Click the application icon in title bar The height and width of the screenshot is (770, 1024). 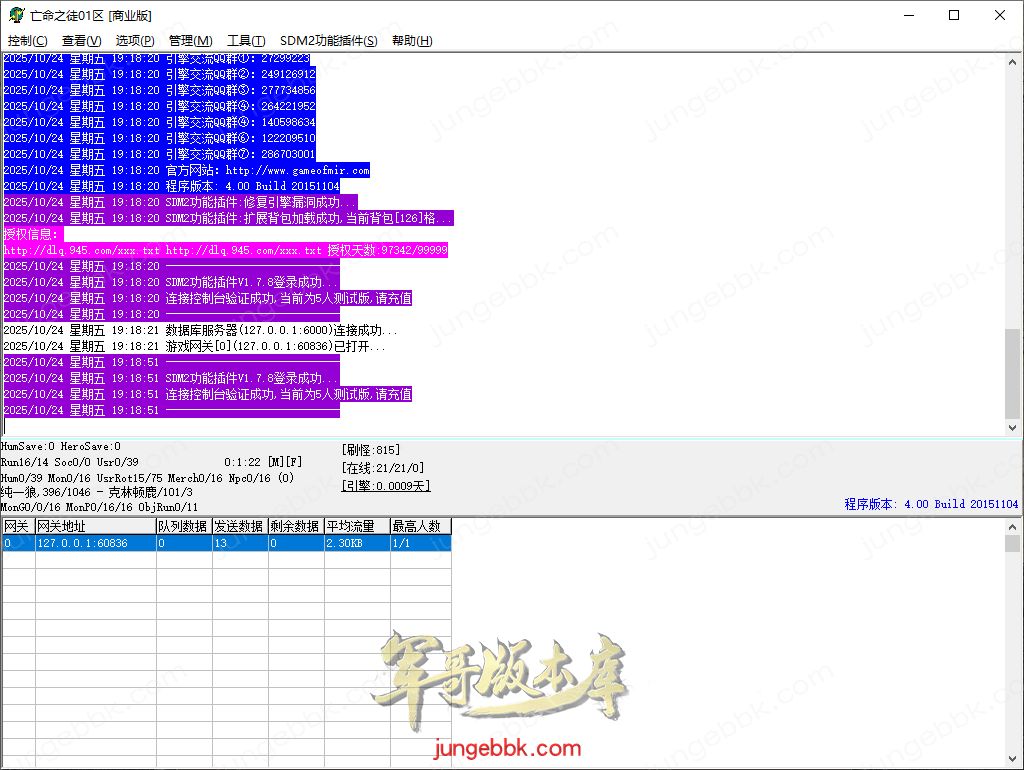16,15
